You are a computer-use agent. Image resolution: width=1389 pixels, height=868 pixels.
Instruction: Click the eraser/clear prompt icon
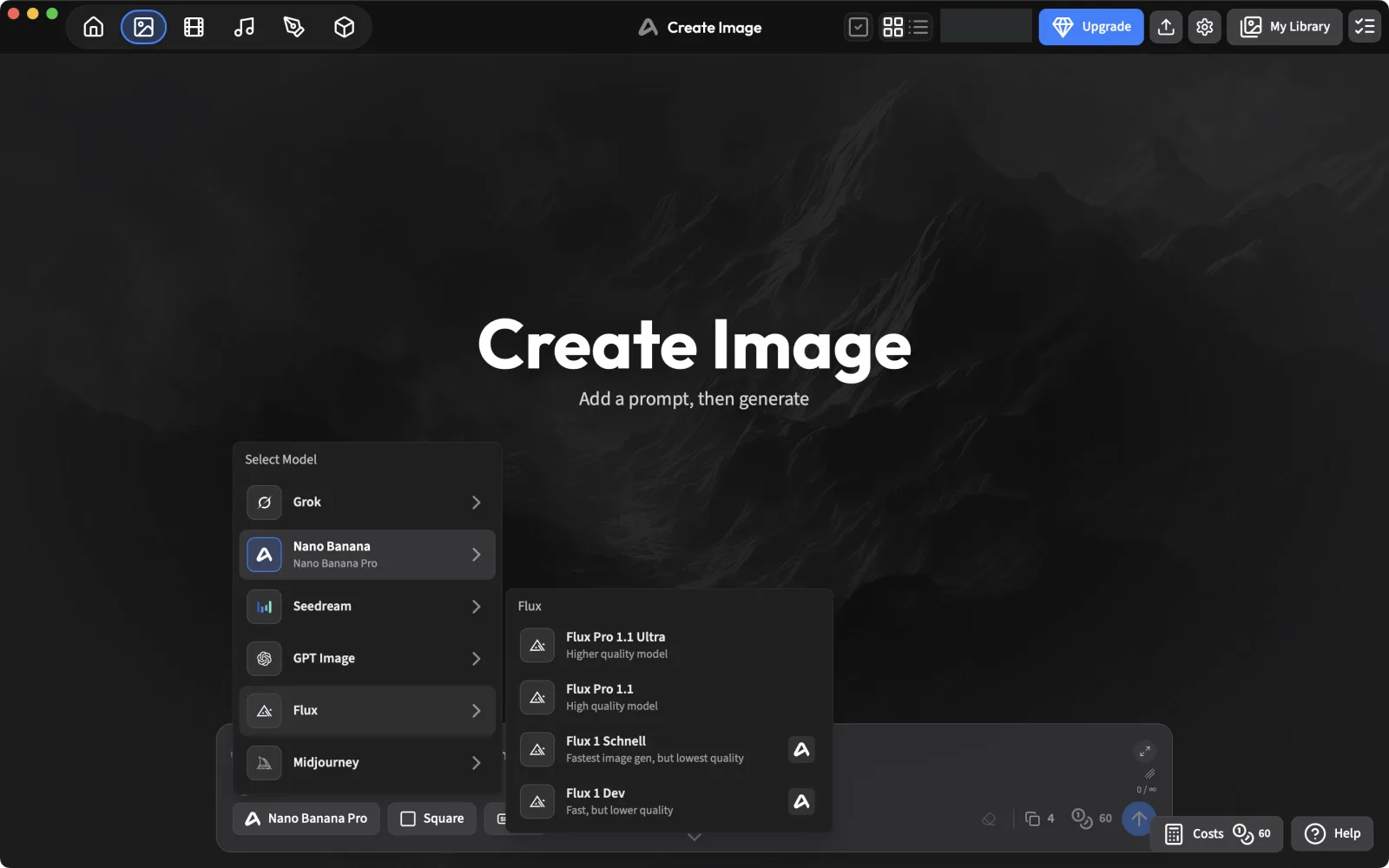pyautogui.click(x=989, y=819)
